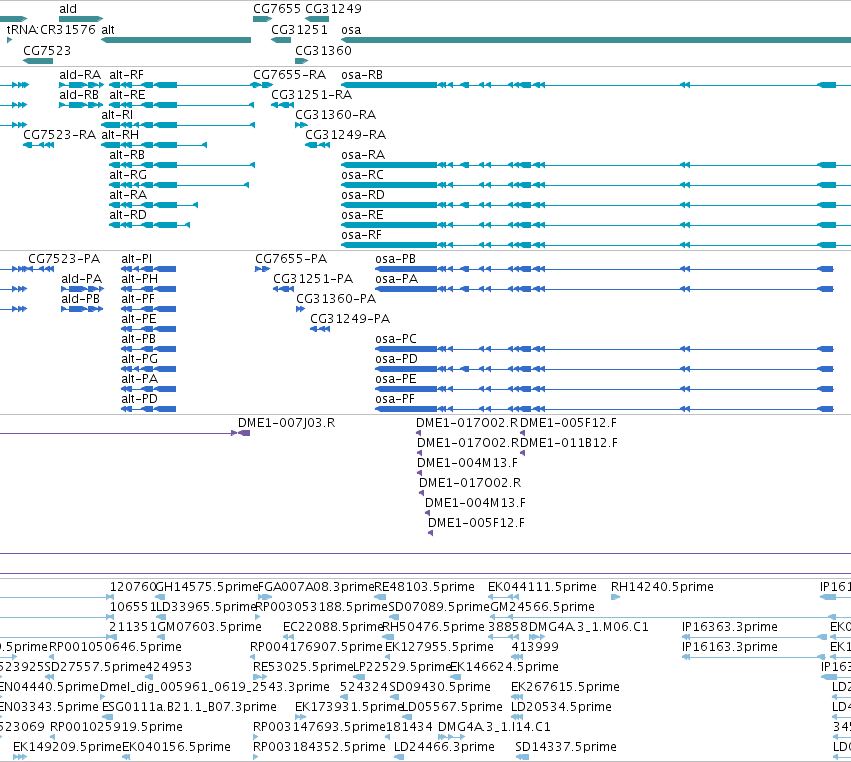Click the alt-RG transcript label
This screenshot has height=762, width=851.
click(x=128, y=175)
